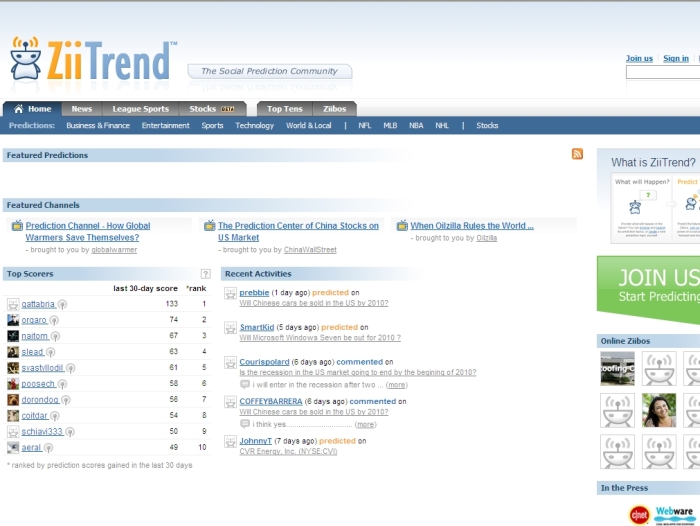Click the Sign in link

pyautogui.click(x=675, y=58)
